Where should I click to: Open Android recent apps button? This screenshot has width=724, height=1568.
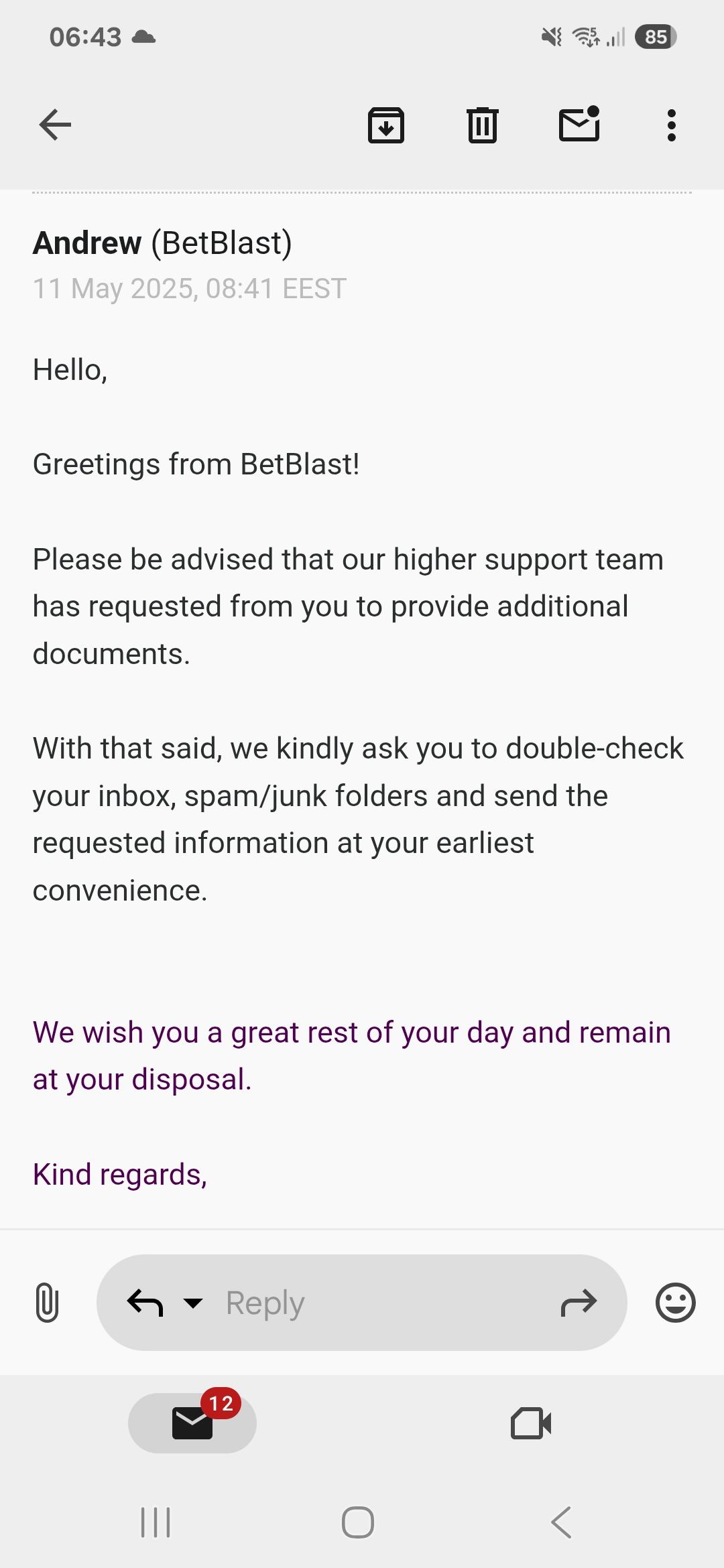[156, 1522]
